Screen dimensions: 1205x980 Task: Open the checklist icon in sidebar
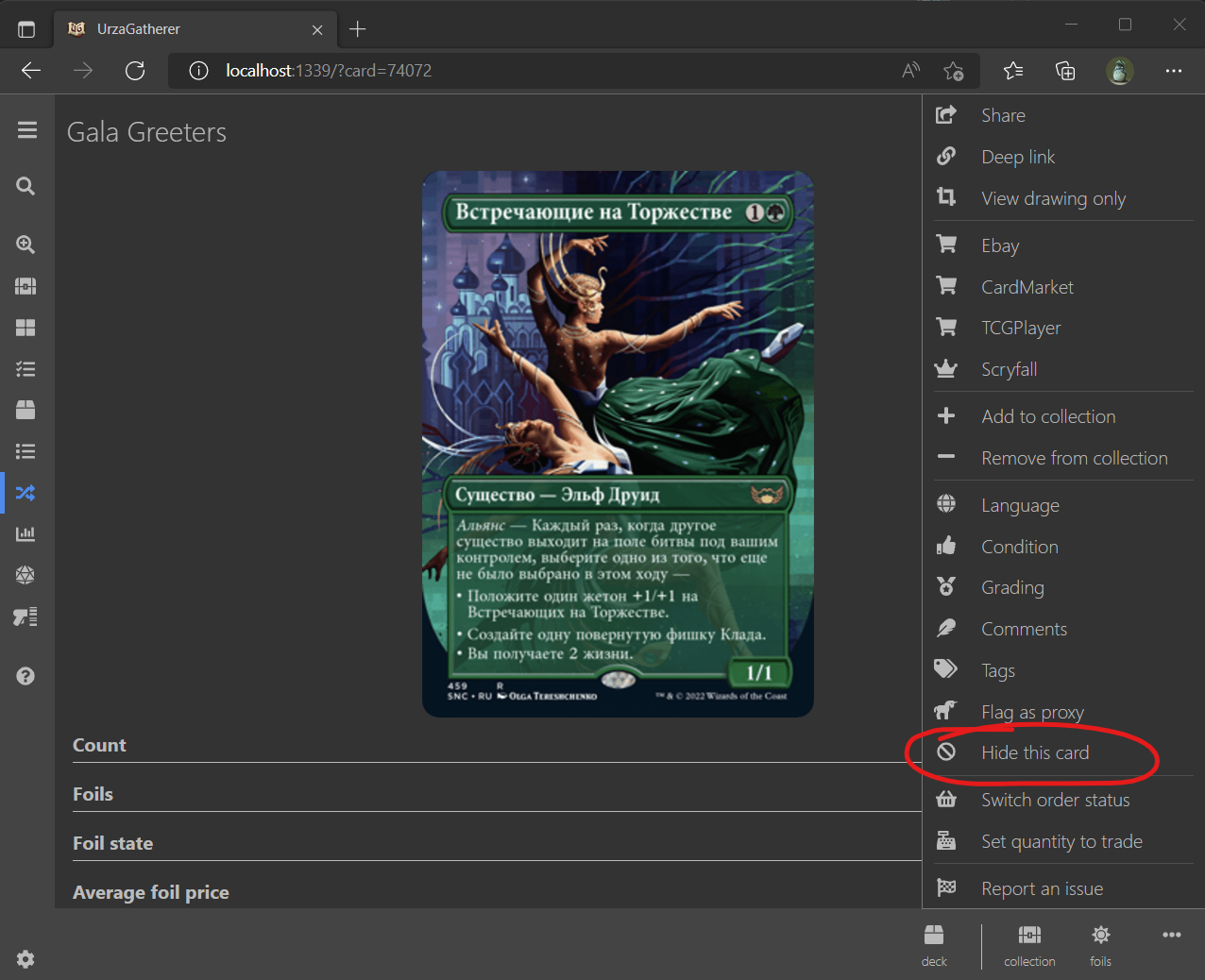click(26, 369)
